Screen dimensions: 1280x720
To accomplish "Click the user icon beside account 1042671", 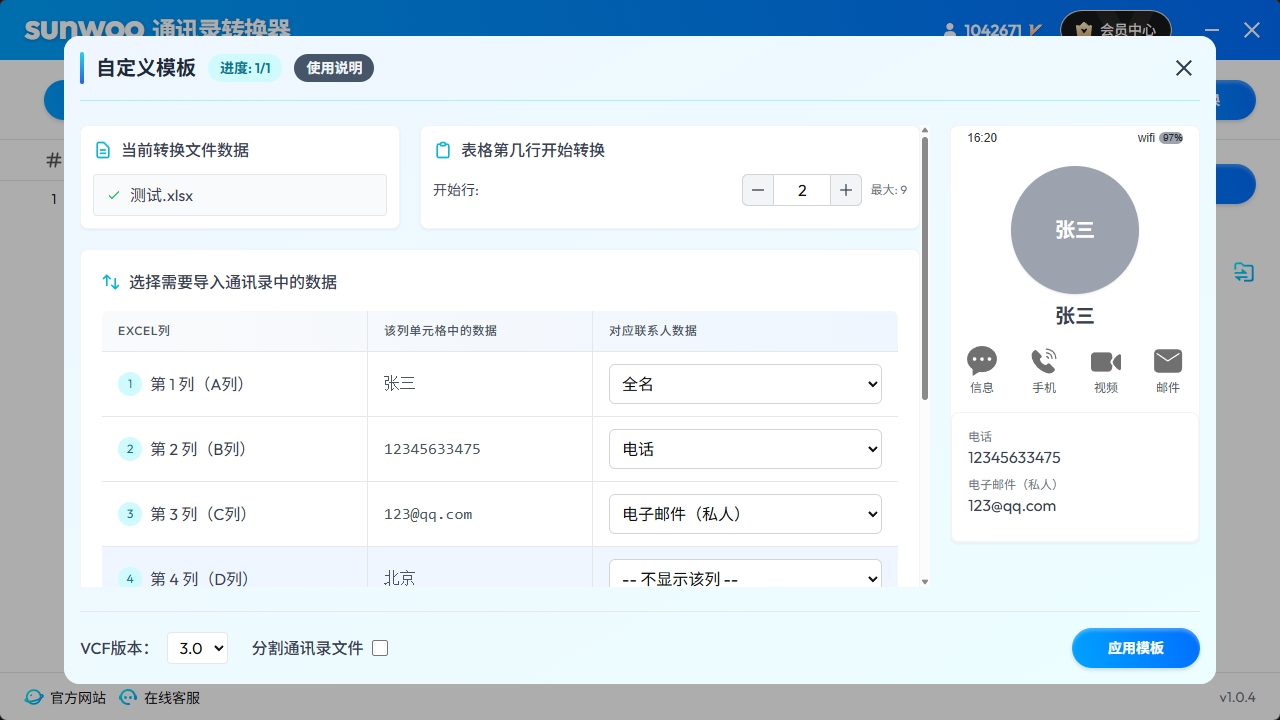I will click(948, 30).
